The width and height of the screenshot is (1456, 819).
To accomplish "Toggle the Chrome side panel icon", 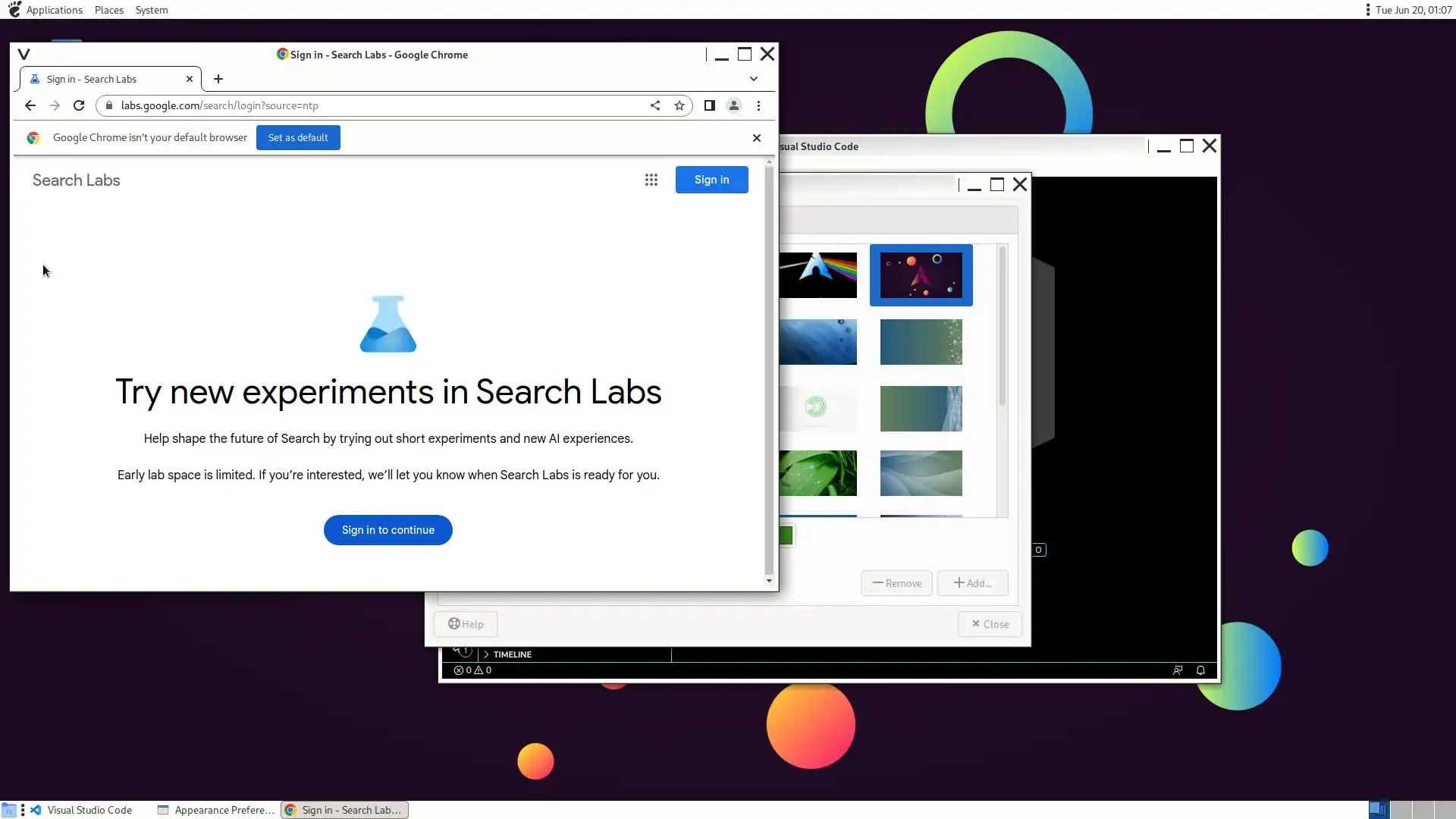I will pos(710,105).
